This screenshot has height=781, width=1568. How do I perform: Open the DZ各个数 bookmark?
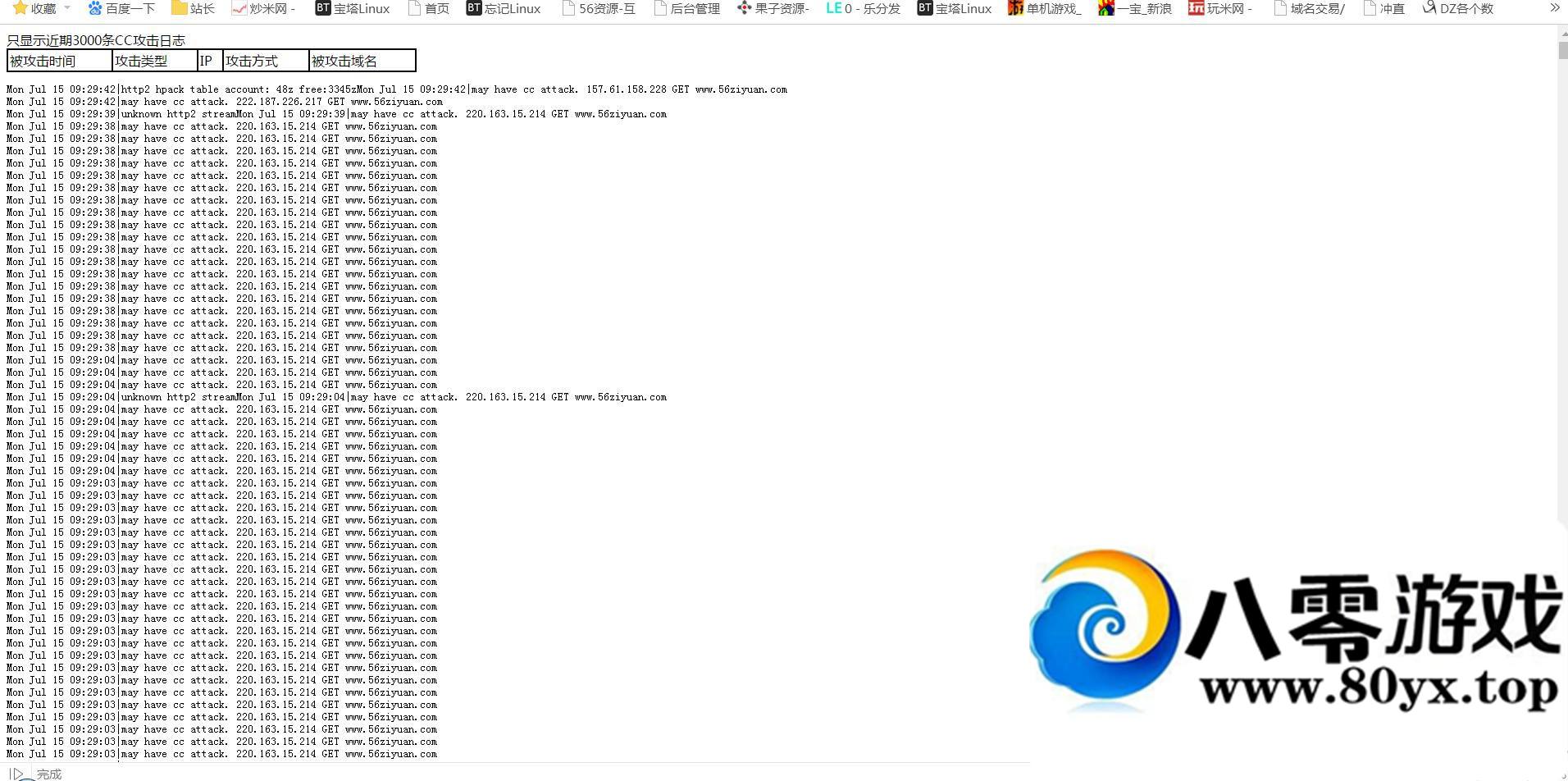click(1458, 8)
